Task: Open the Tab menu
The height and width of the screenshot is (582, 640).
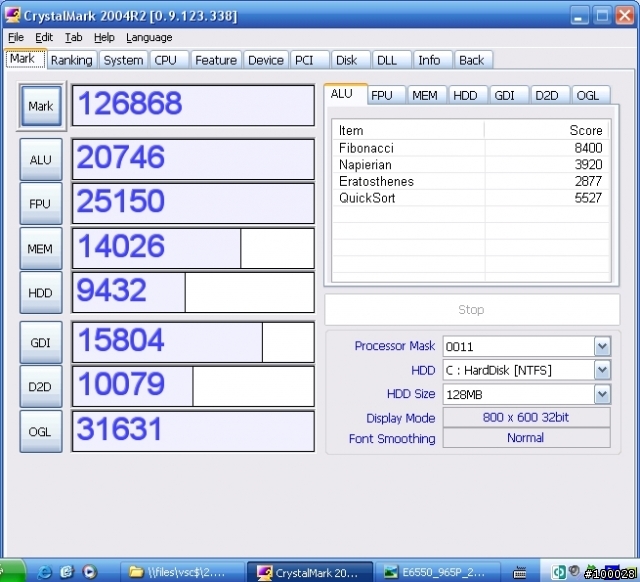Action: pos(73,38)
